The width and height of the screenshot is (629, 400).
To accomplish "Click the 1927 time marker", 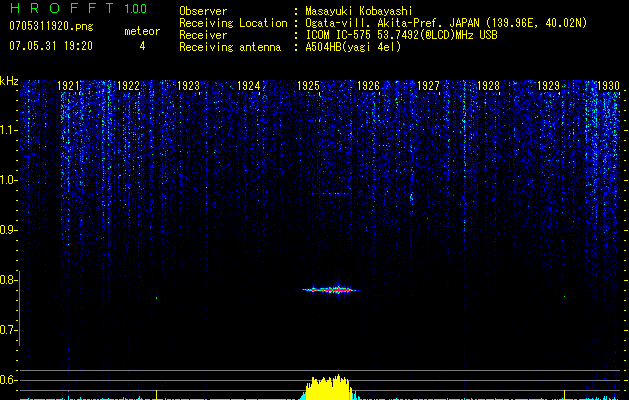I will (x=428, y=85).
